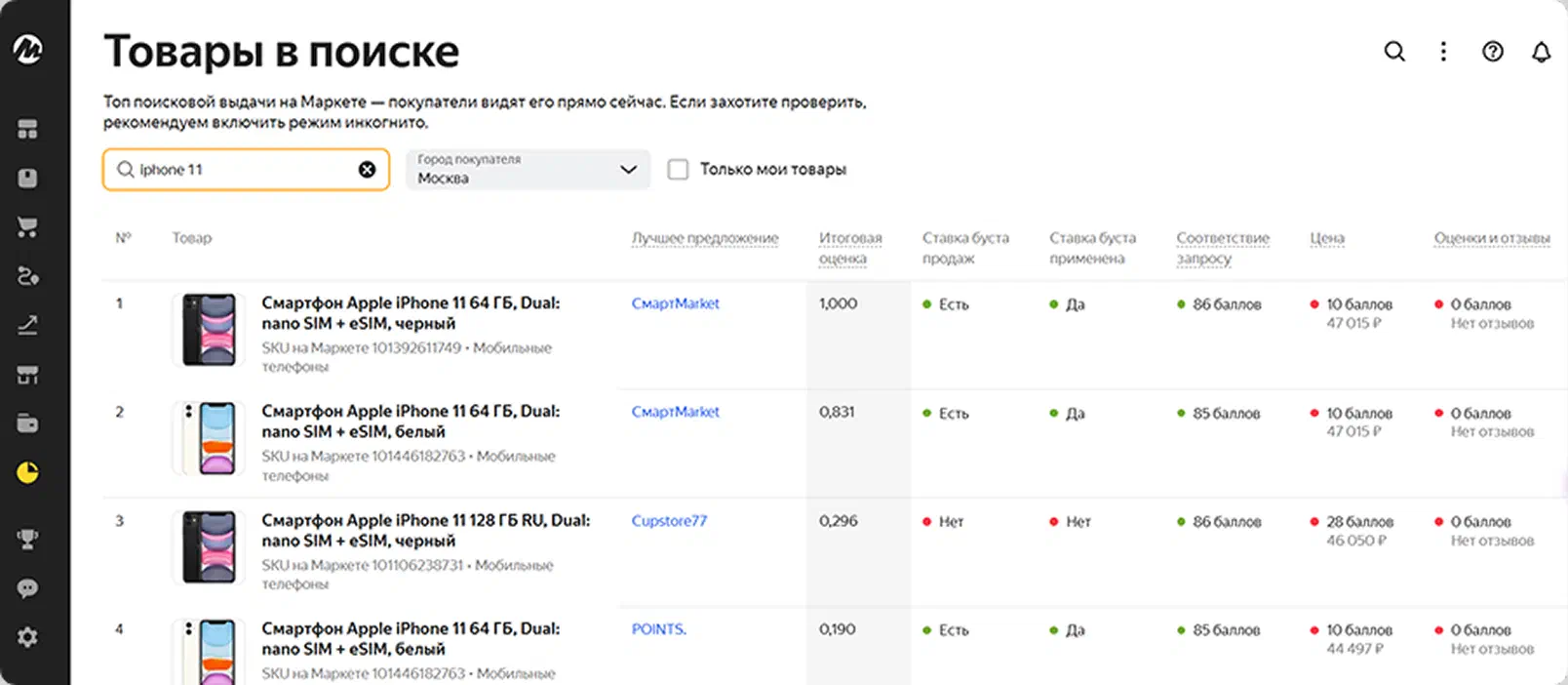Click the 'iphone 11' search input
This screenshot has width=1568, height=685.
pyautogui.click(x=246, y=170)
